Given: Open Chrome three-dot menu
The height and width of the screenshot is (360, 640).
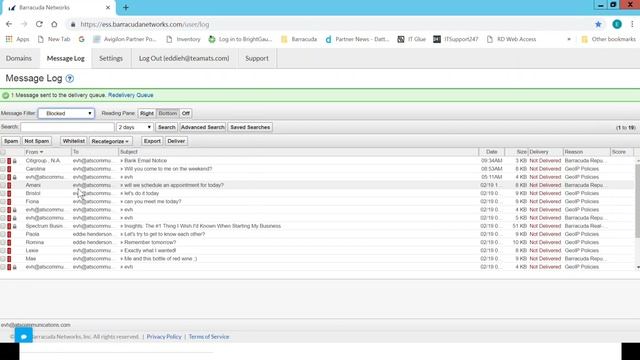Looking at the screenshot, I should click(x=632, y=24).
